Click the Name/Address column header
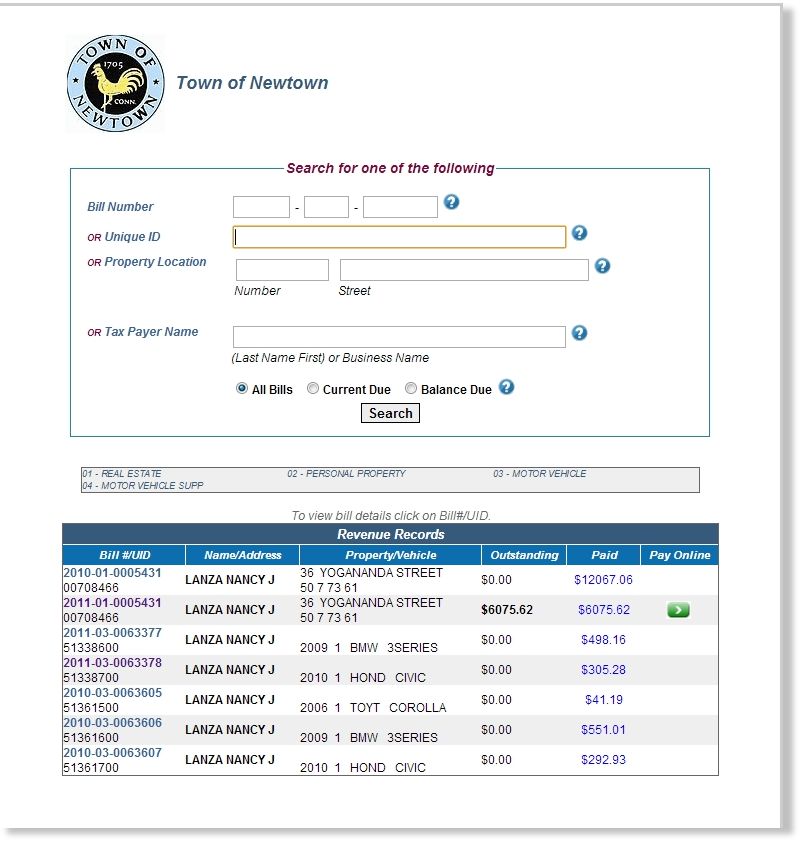Screen dimensions: 800x843 242,555
